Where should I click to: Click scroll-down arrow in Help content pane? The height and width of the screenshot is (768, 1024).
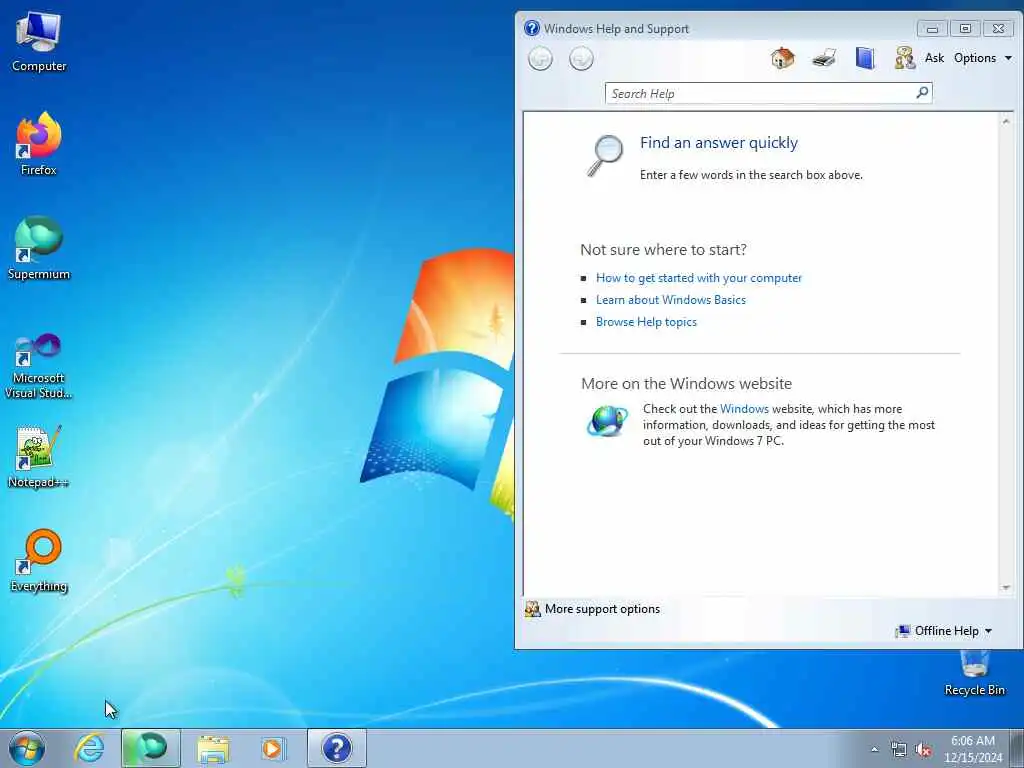pyautogui.click(x=1006, y=588)
